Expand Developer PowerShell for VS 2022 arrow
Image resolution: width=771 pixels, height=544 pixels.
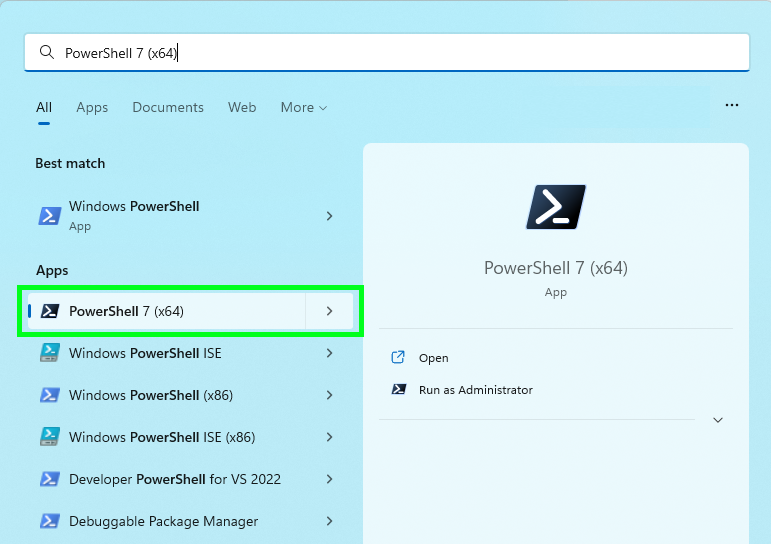[329, 479]
